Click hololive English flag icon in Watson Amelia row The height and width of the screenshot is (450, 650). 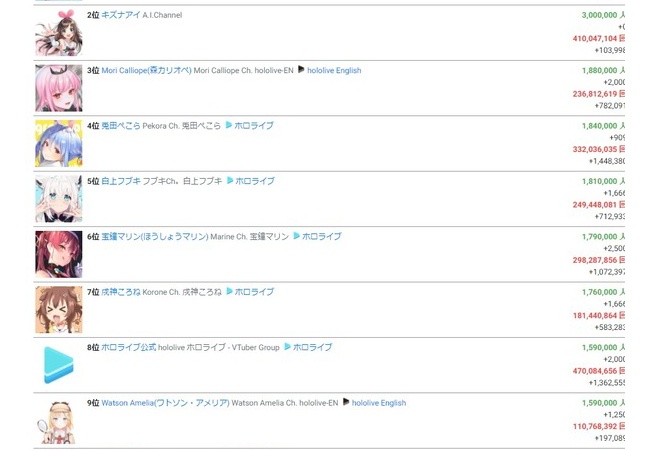tap(346, 402)
